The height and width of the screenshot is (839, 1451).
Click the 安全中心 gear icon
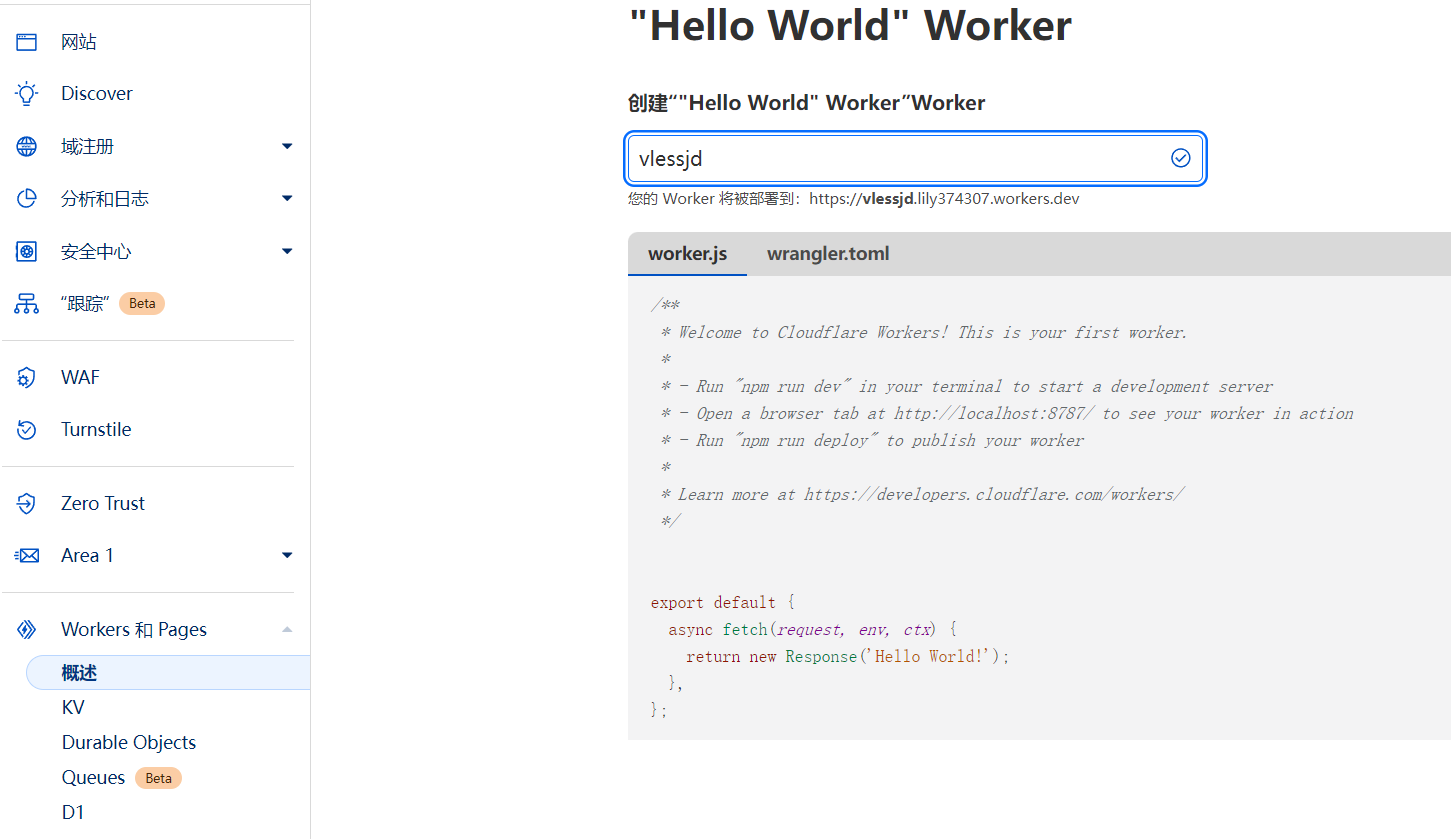point(27,252)
